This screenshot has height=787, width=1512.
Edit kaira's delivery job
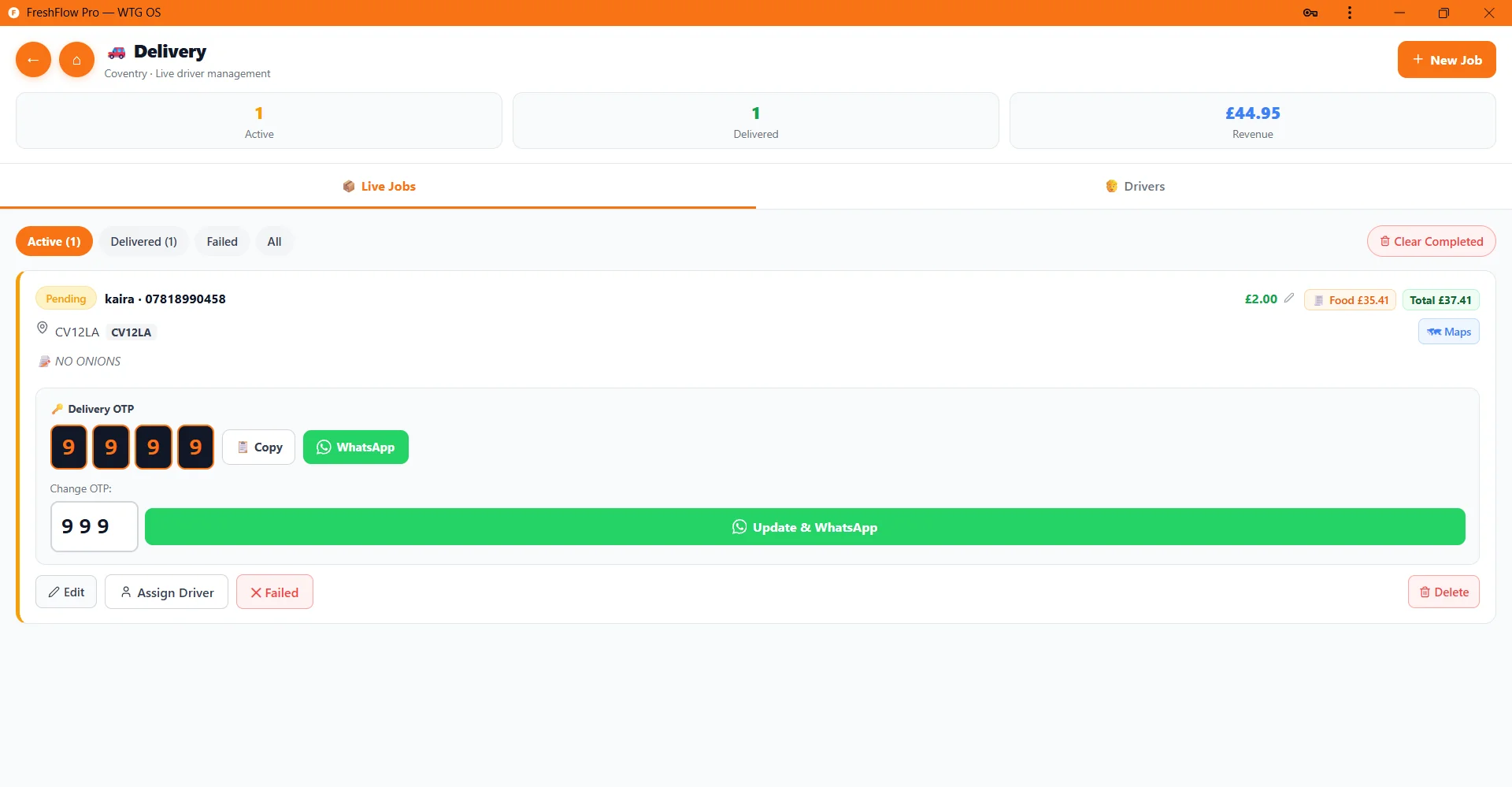pyautogui.click(x=66, y=592)
